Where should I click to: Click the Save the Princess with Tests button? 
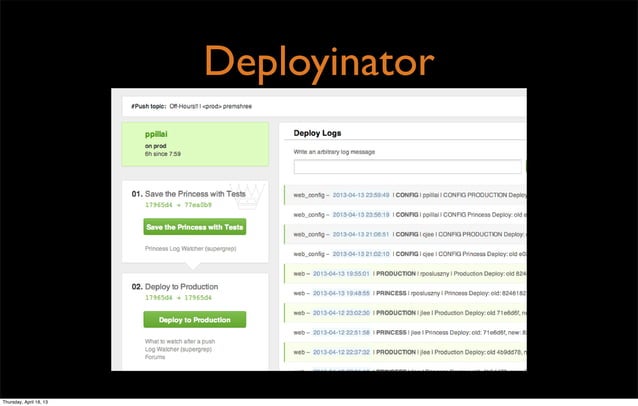[194, 227]
